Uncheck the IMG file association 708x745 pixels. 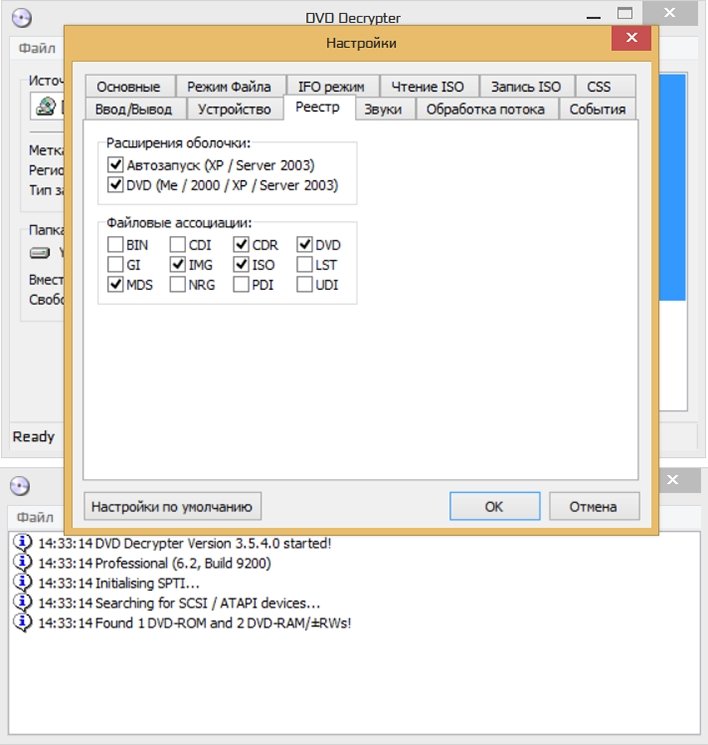178,265
